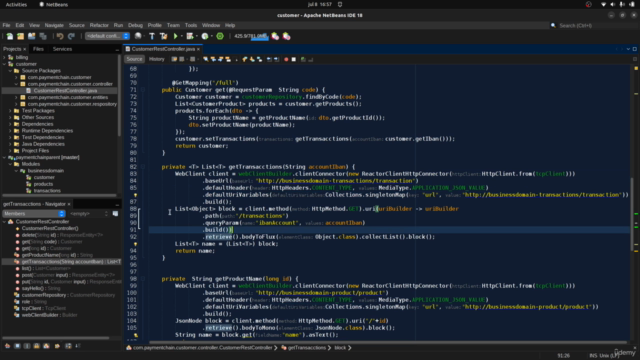
Task: Click getTransacctions breadcrumb at editor bottom
Action: [x=307, y=348]
